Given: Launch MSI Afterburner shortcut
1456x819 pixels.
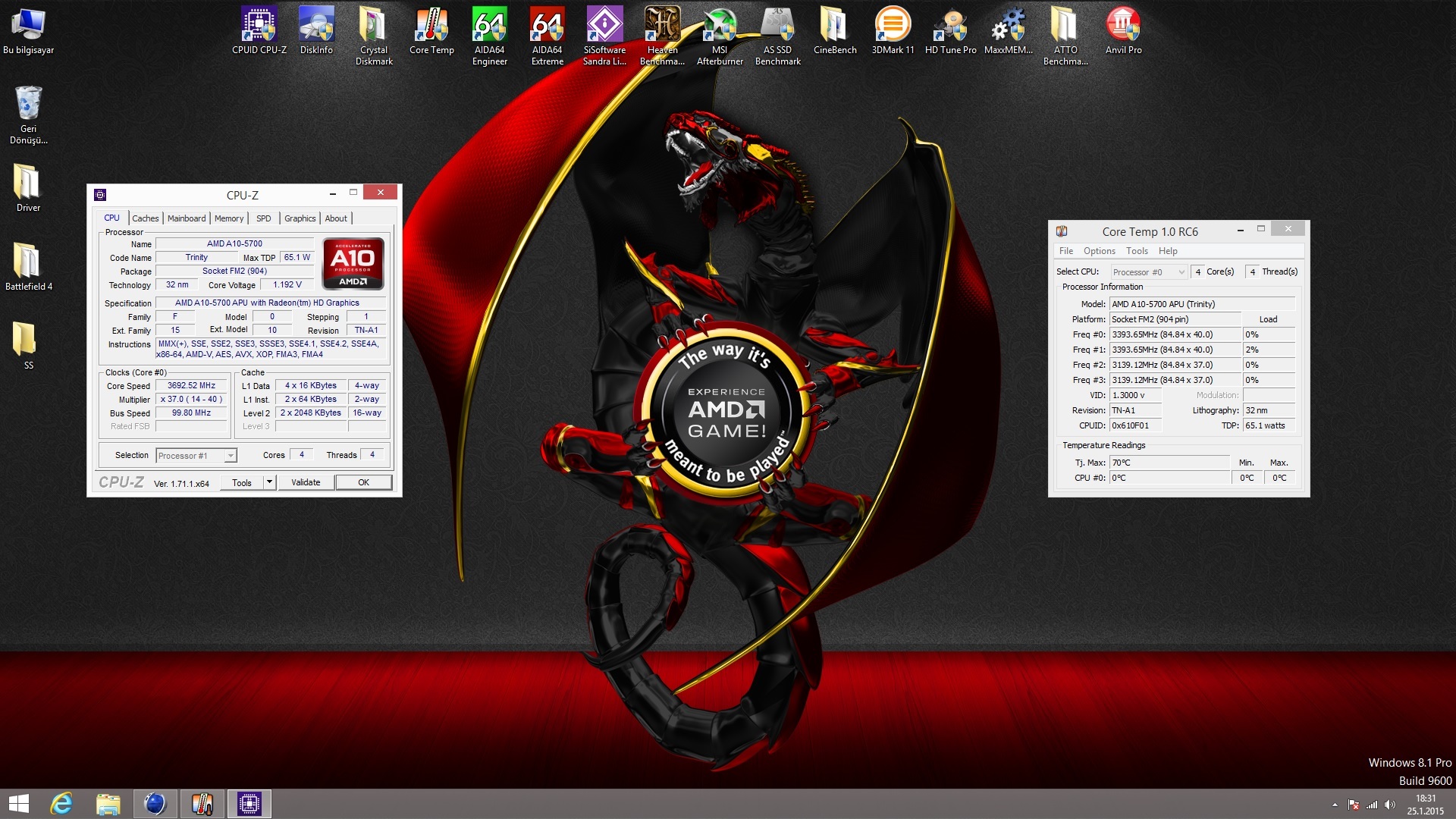Looking at the screenshot, I should click(720, 36).
